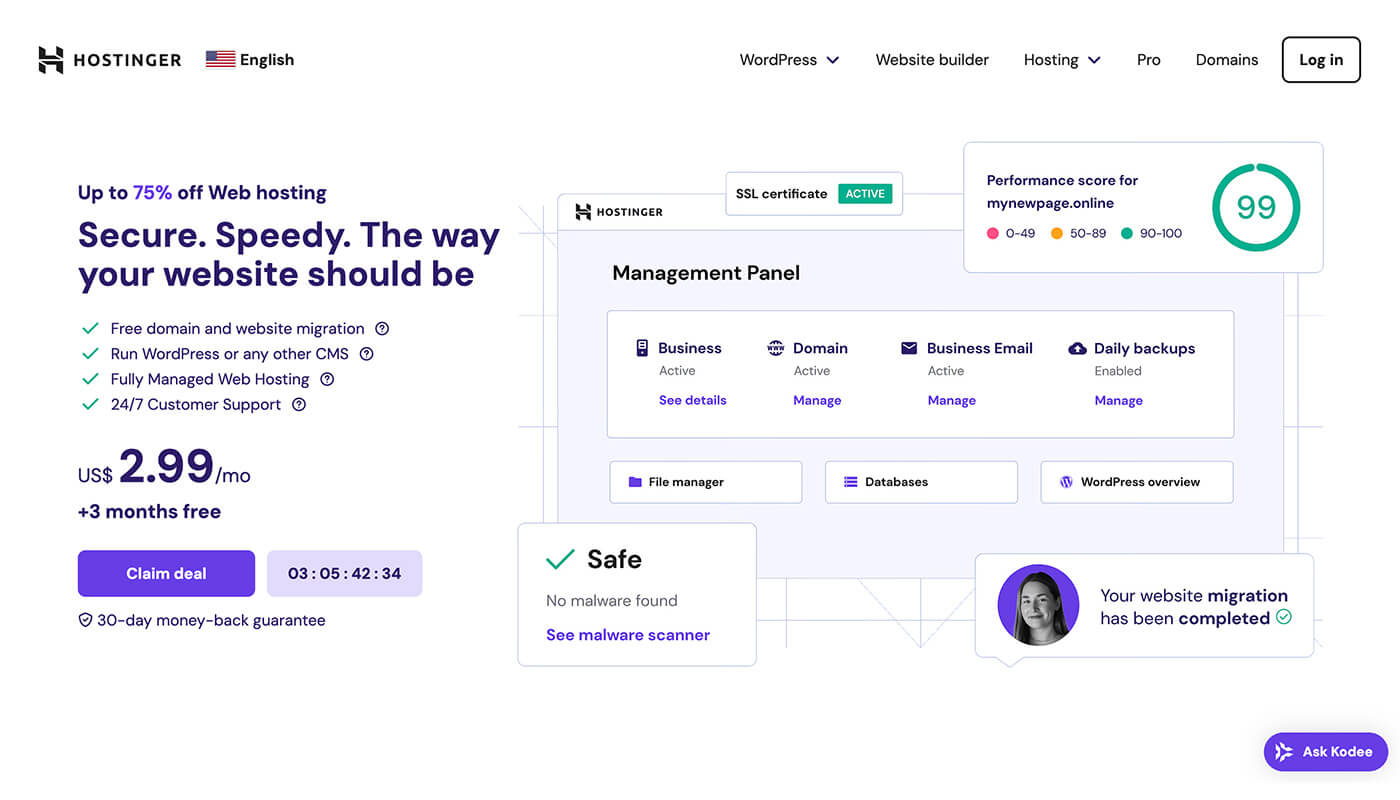Click the checkmark beside Fully Managed Web Hosting
The height and width of the screenshot is (800, 1400).
90,379
